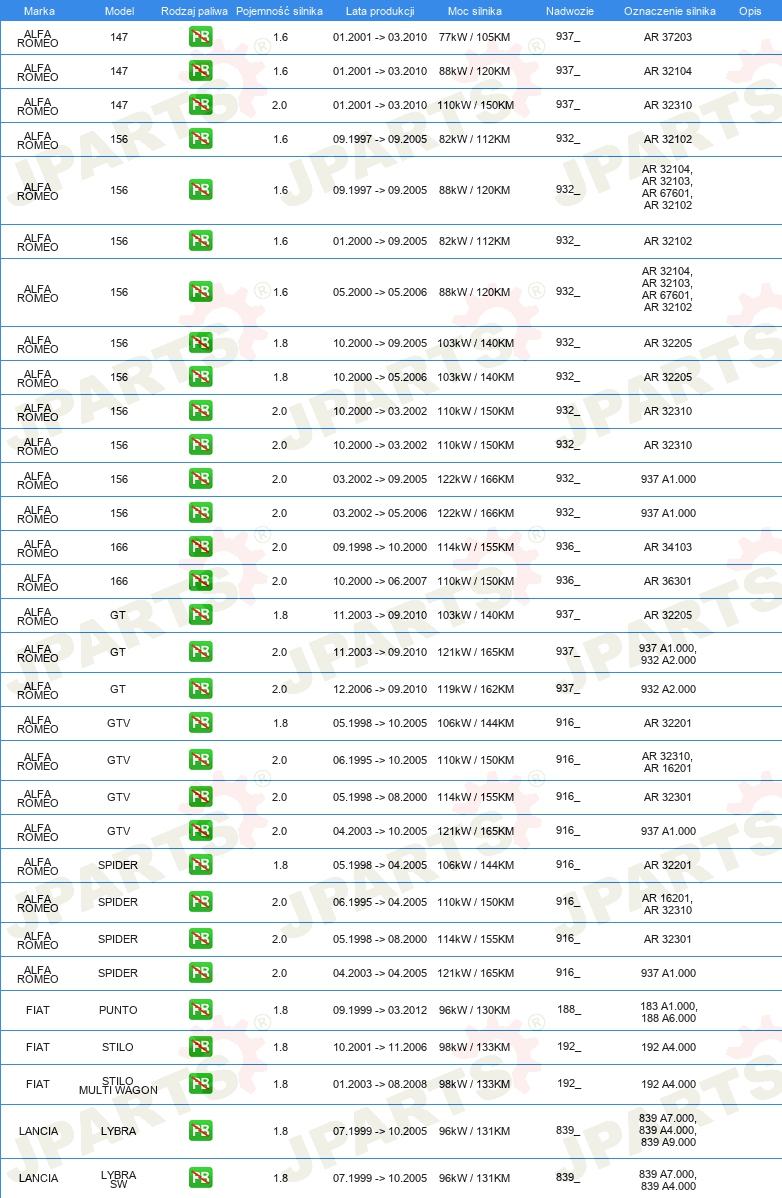
Task: Click production dates 09.1998 -> 10.2000
Action: (380, 547)
